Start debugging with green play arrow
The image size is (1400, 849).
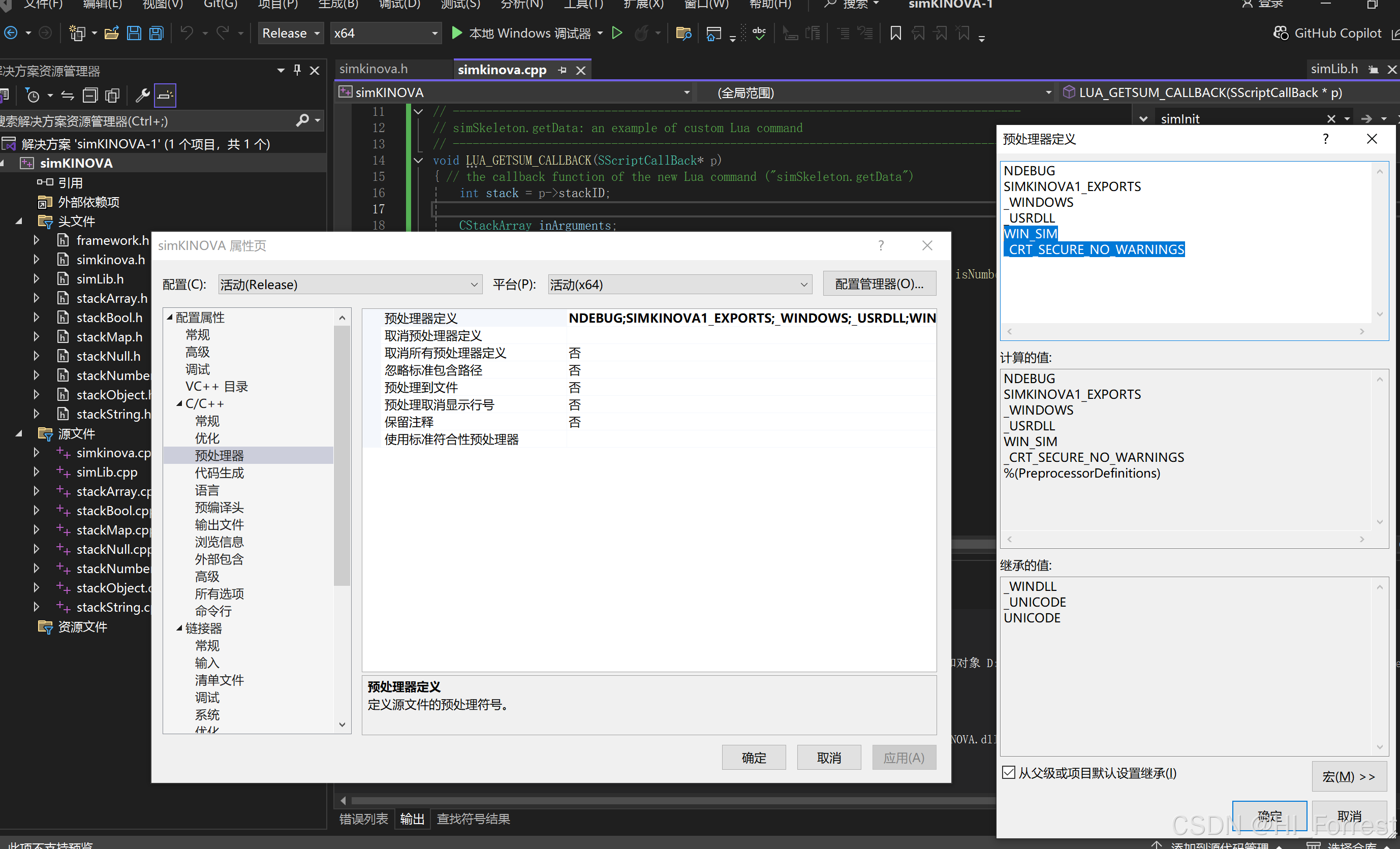[x=456, y=33]
